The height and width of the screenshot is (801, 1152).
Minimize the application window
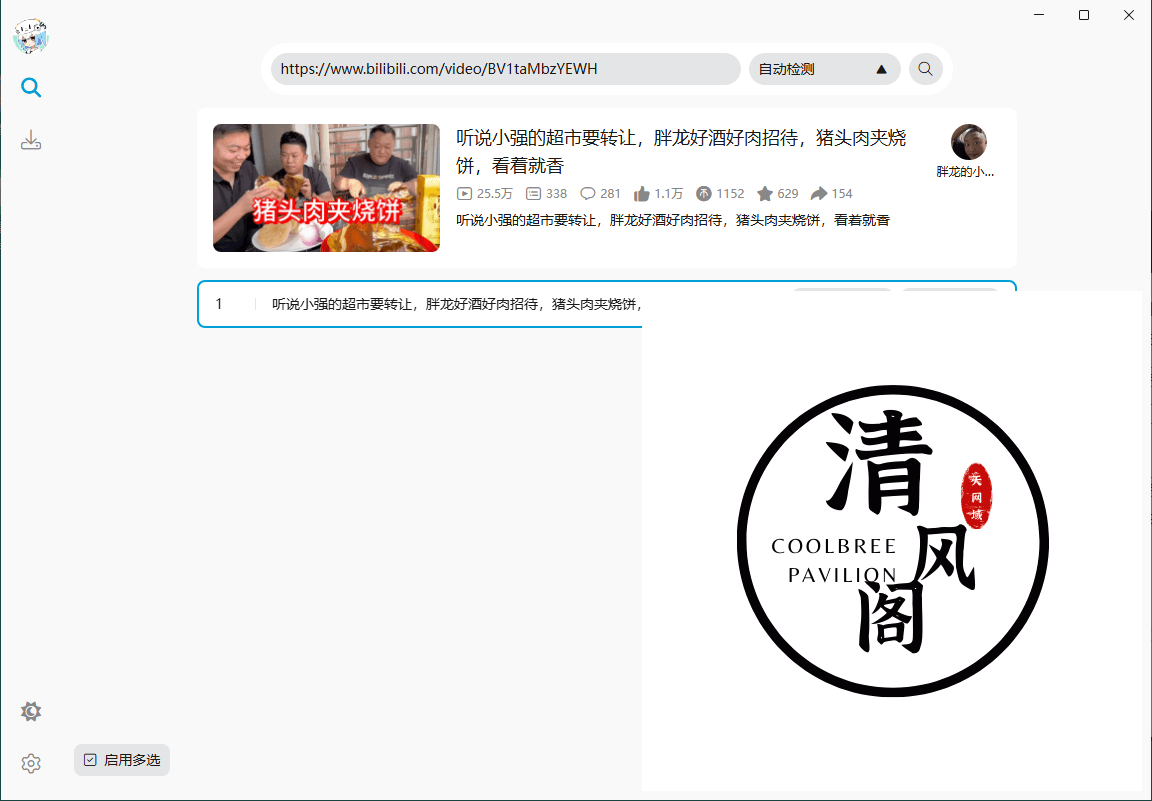(1039, 15)
